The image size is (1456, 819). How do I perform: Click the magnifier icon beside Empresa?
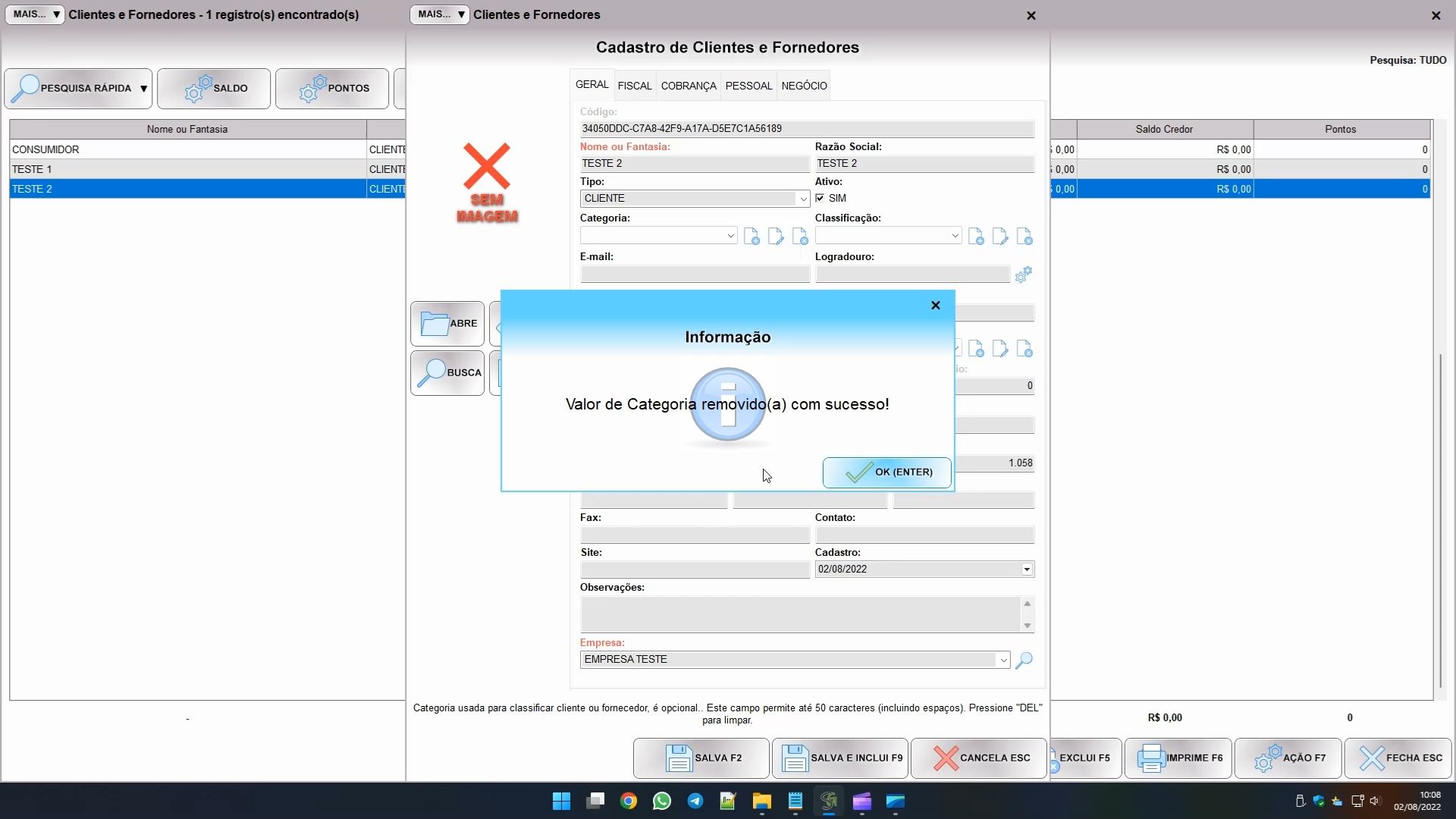1024,660
